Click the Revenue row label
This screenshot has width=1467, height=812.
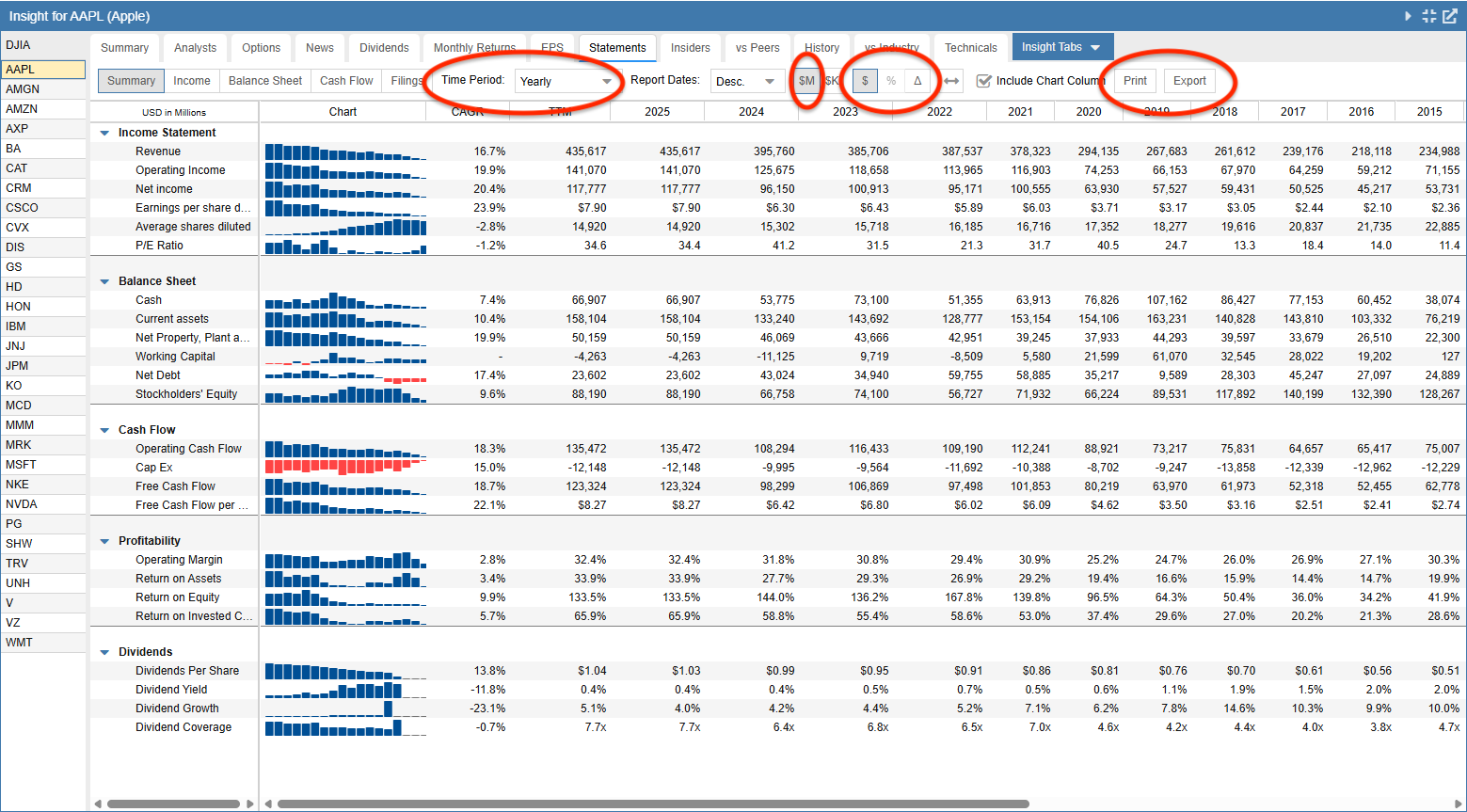click(x=158, y=151)
